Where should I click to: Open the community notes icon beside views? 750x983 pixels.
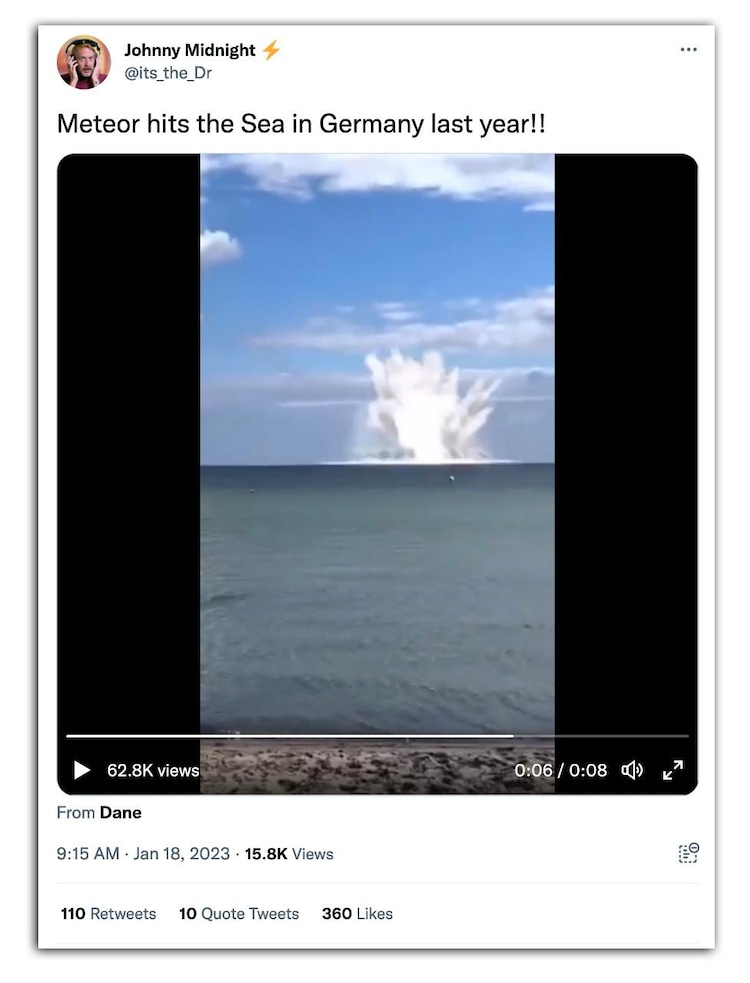[688, 853]
